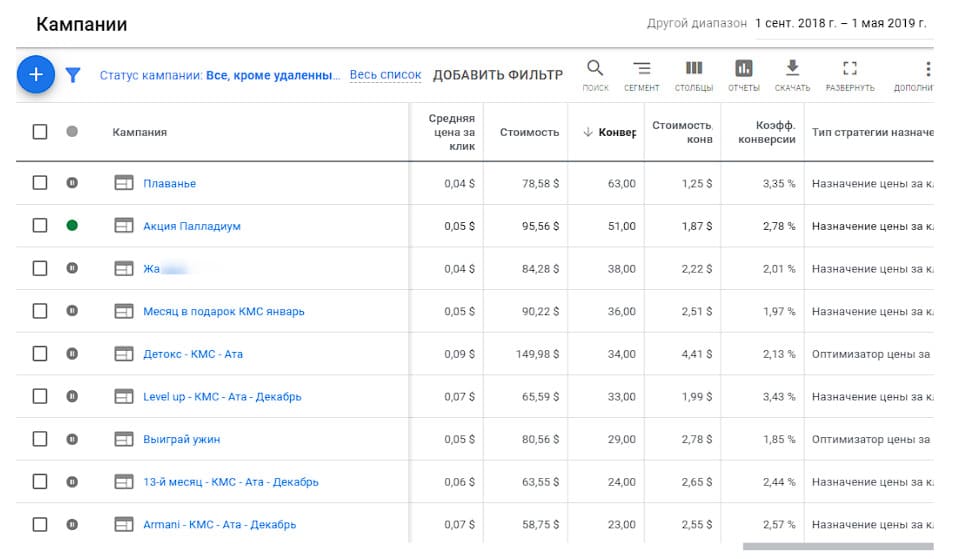Viewport: 961px width, 559px height.
Task: Open the Отчеты reports tool
Action: pos(743,75)
